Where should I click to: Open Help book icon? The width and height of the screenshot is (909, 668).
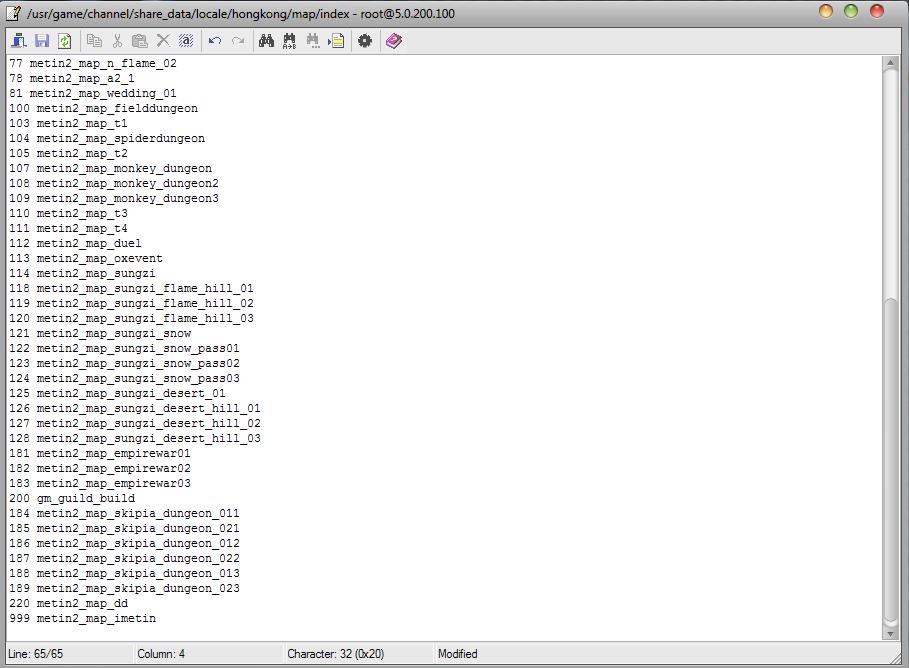click(x=394, y=41)
